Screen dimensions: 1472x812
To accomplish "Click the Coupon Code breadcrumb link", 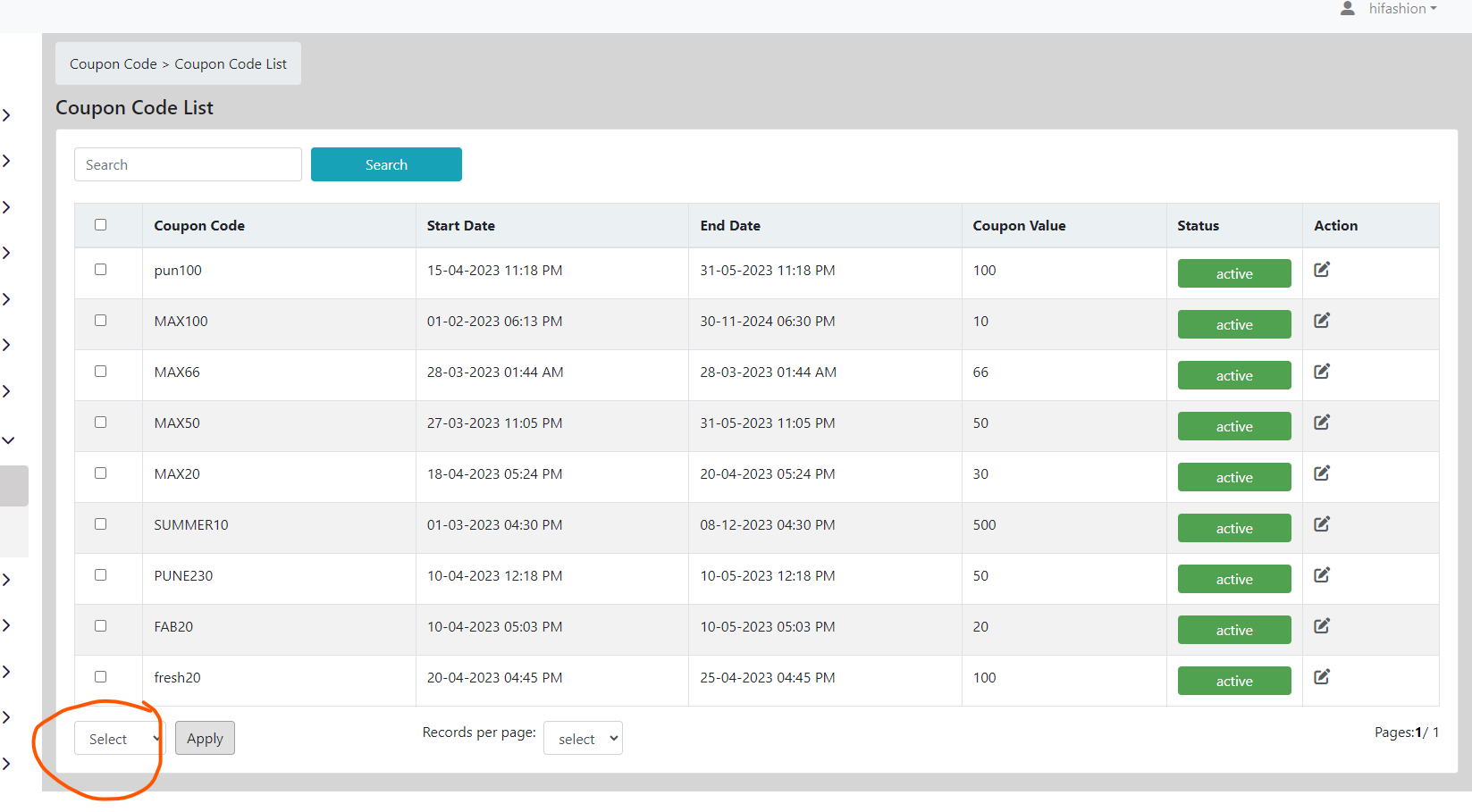I will click(114, 63).
